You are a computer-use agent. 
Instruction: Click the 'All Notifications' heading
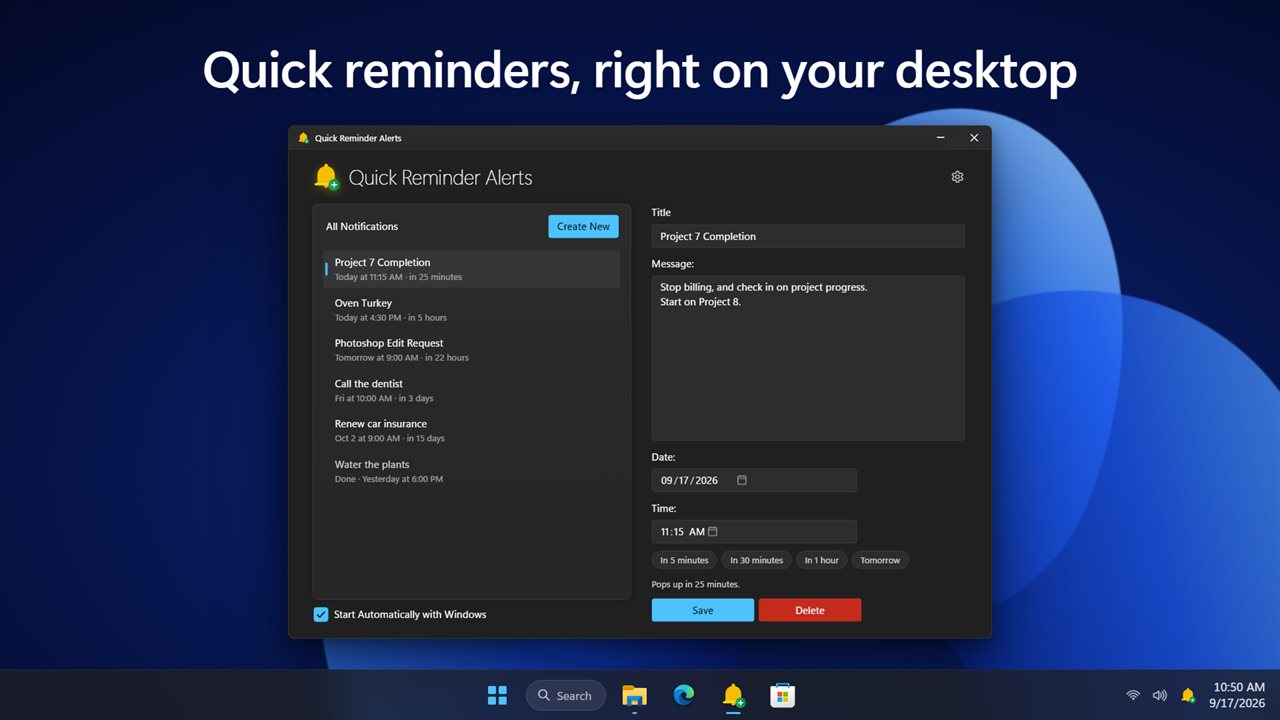click(362, 227)
